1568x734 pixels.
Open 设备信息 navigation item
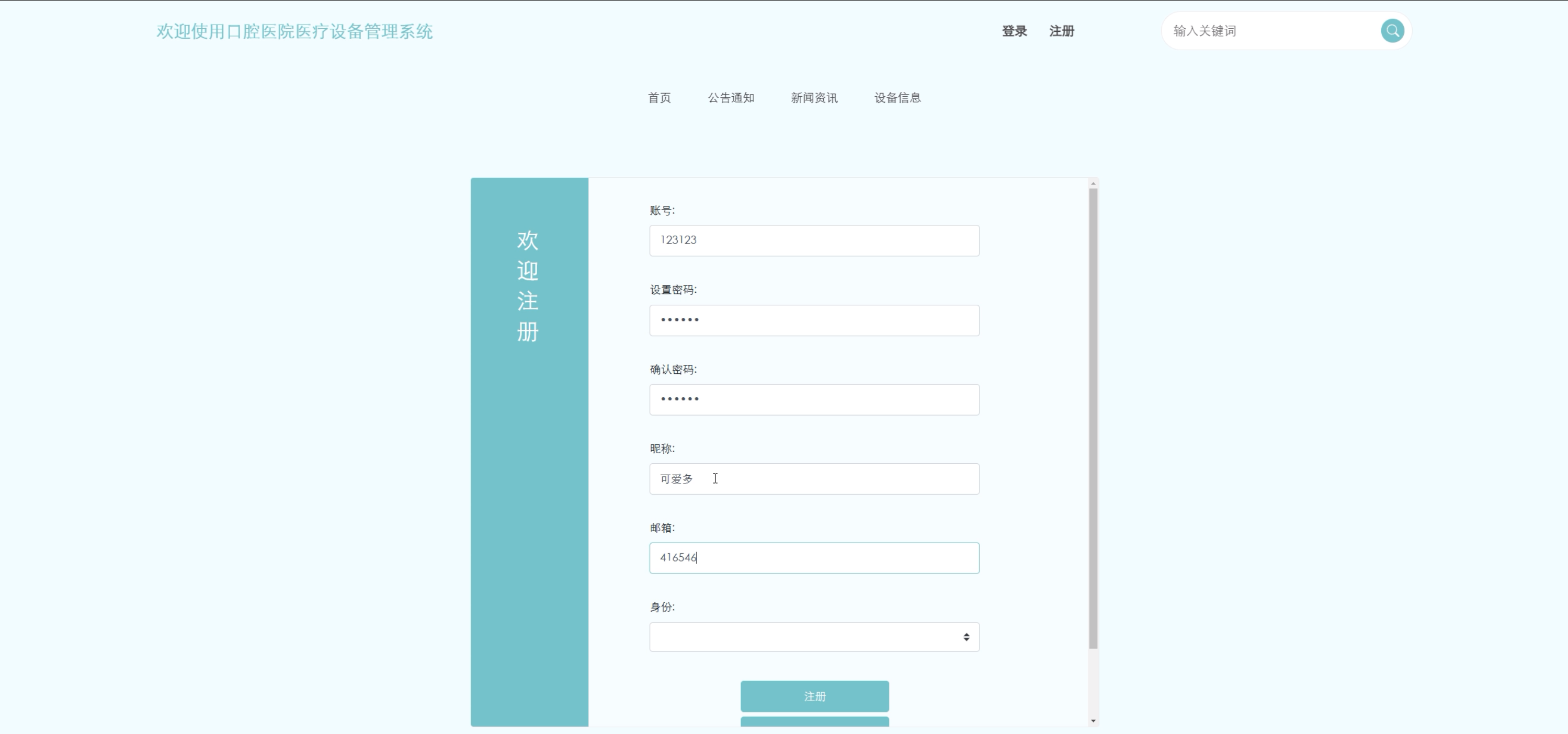point(898,98)
